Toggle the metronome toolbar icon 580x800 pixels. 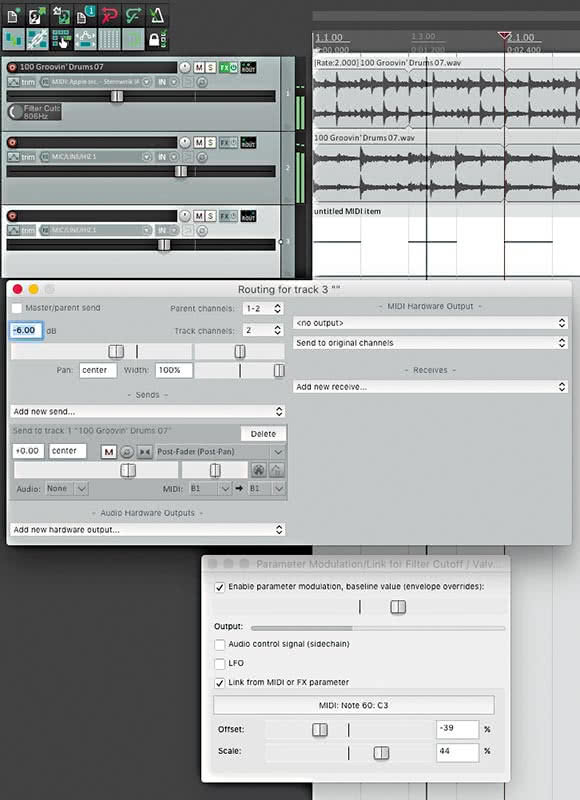(x=157, y=15)
